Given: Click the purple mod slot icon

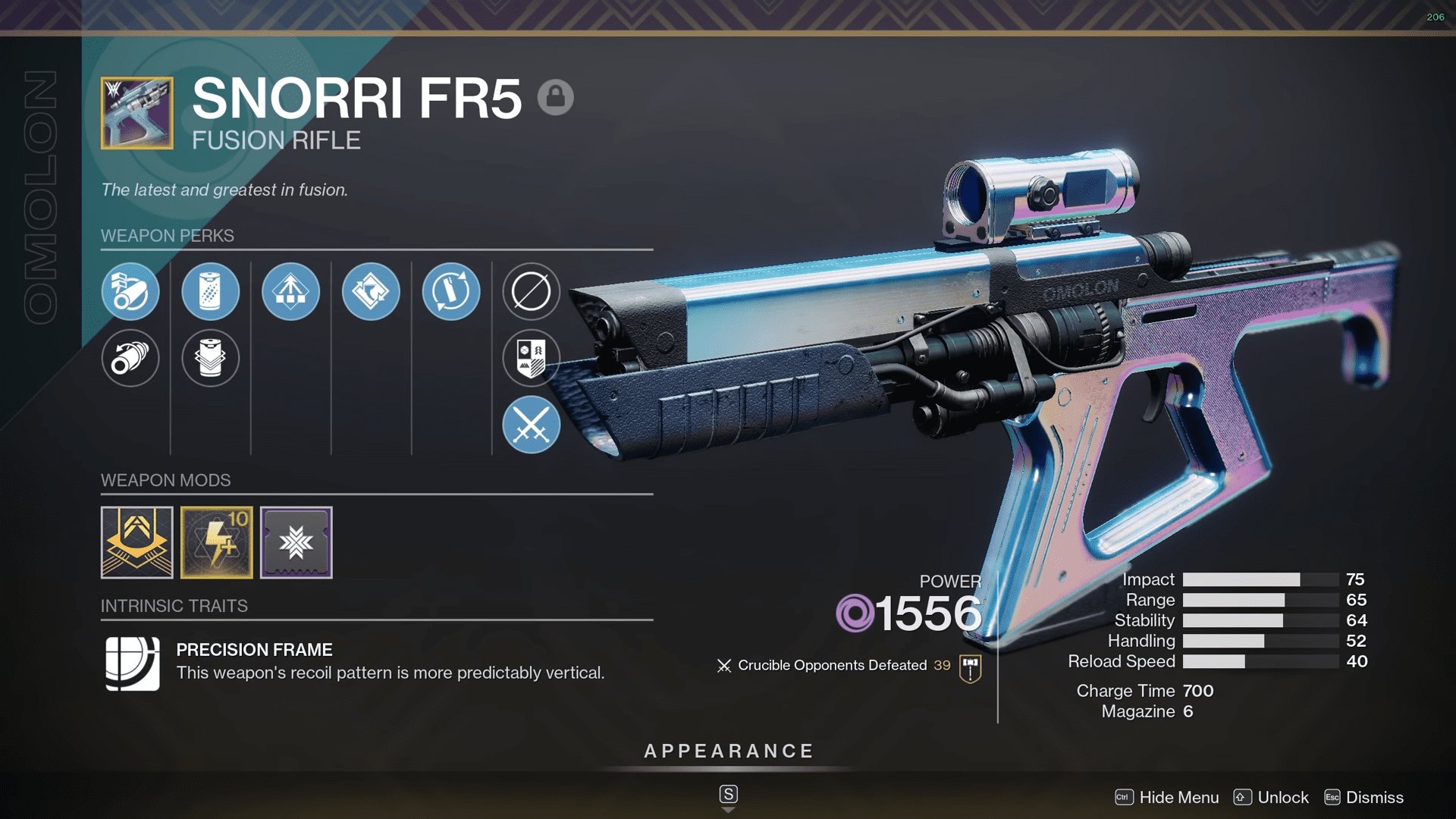Looking at the screenshot, I should (296, 543).
